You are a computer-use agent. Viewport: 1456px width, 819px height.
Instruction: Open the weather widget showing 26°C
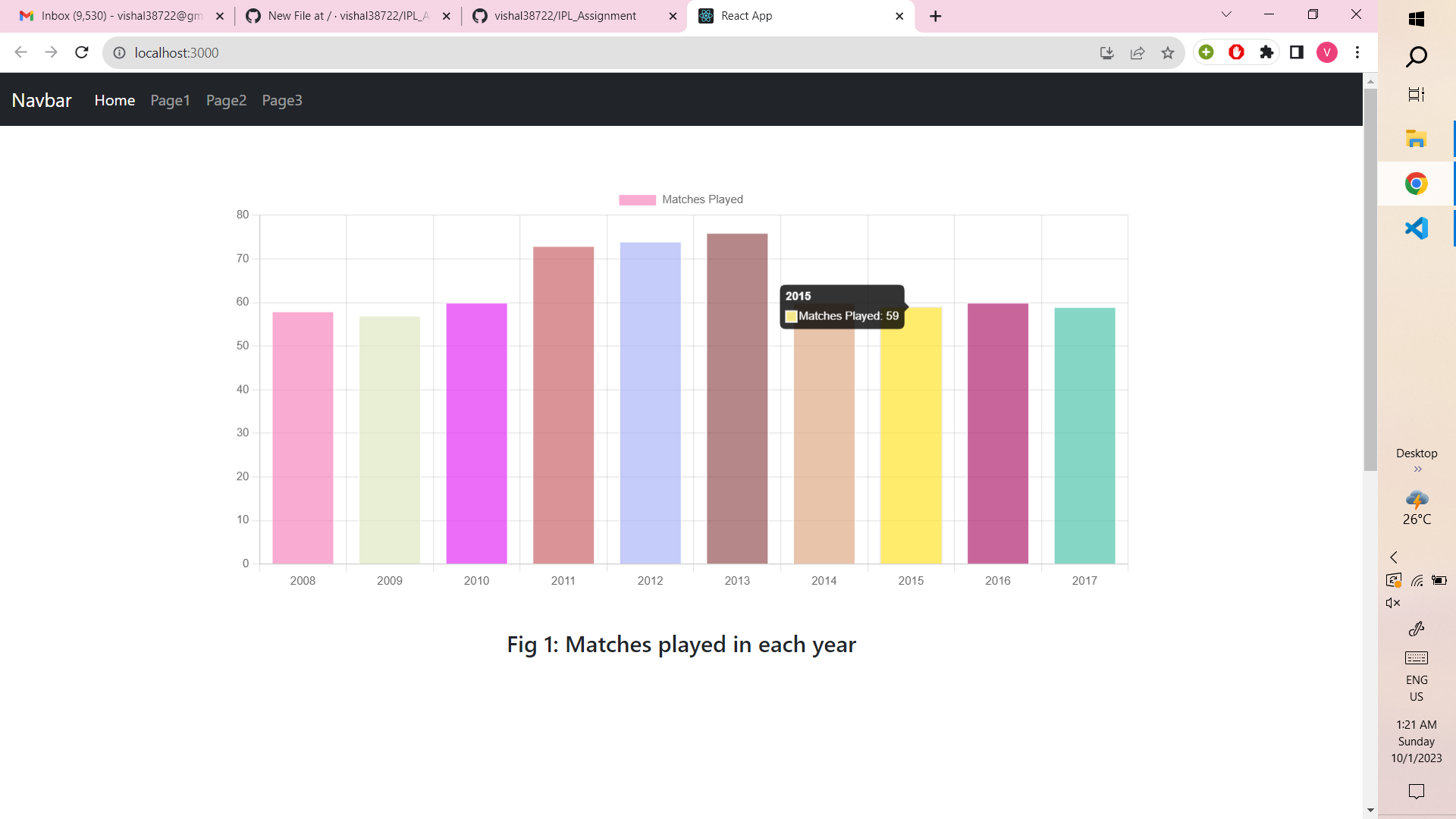pyautogui.click(x=1417, y=508)
